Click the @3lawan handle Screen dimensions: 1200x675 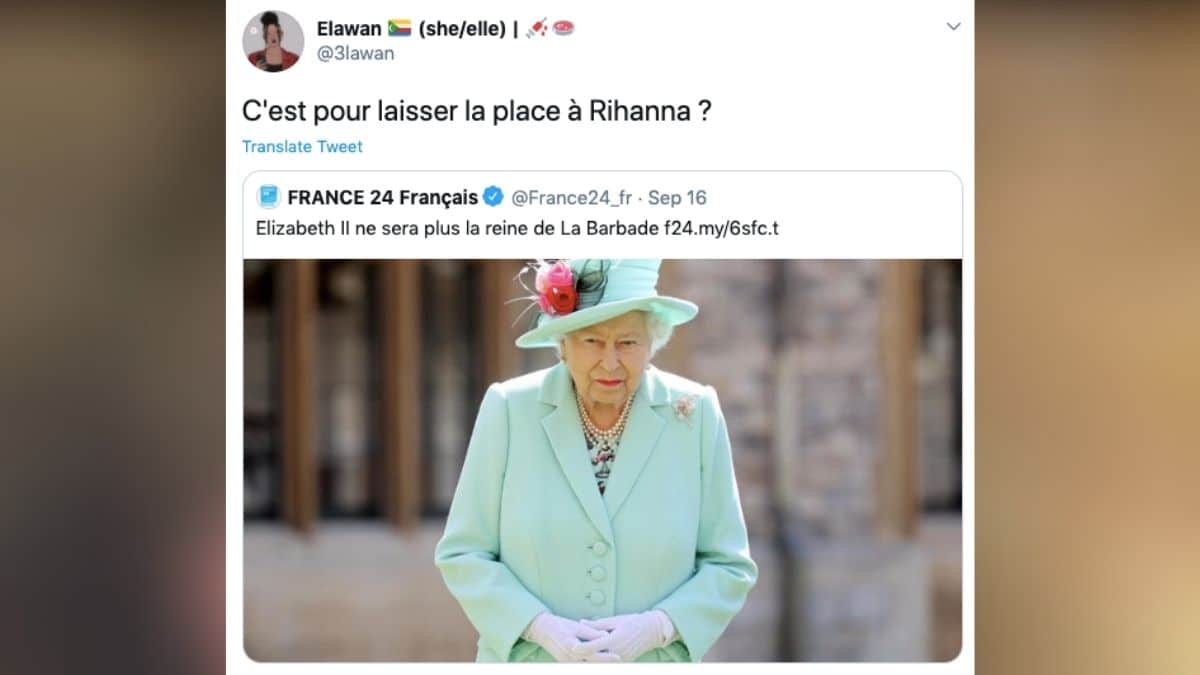click(356, 53)
